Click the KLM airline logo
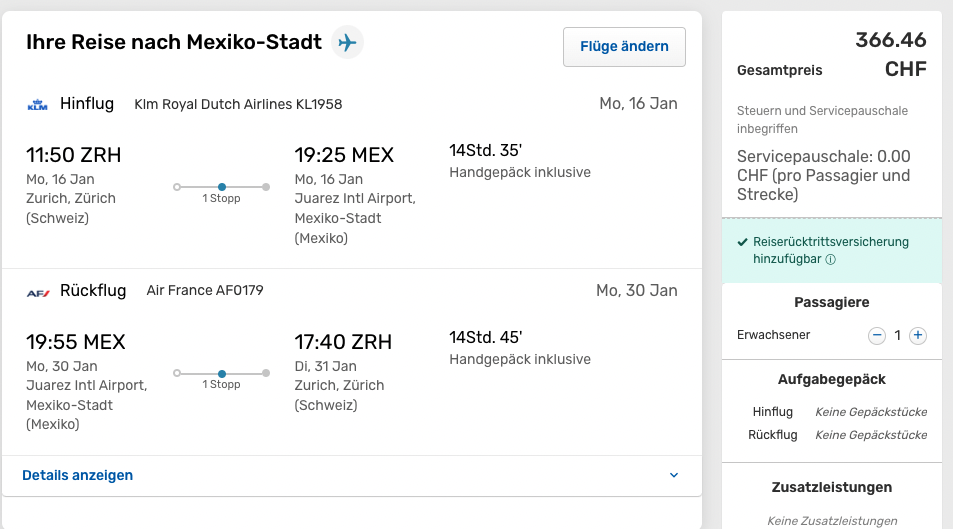Viewport: 953px width, 529px height. pos(37,104)
